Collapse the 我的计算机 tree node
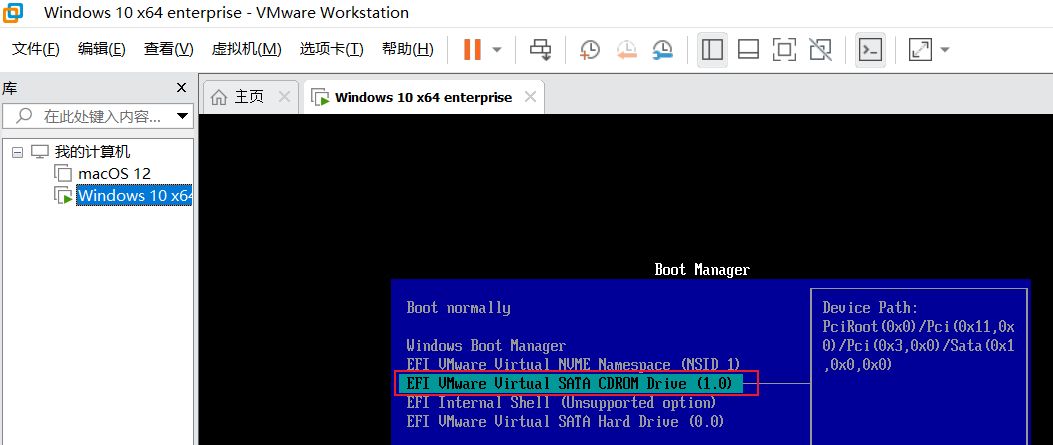The image size is (1053, 445). 18,152
